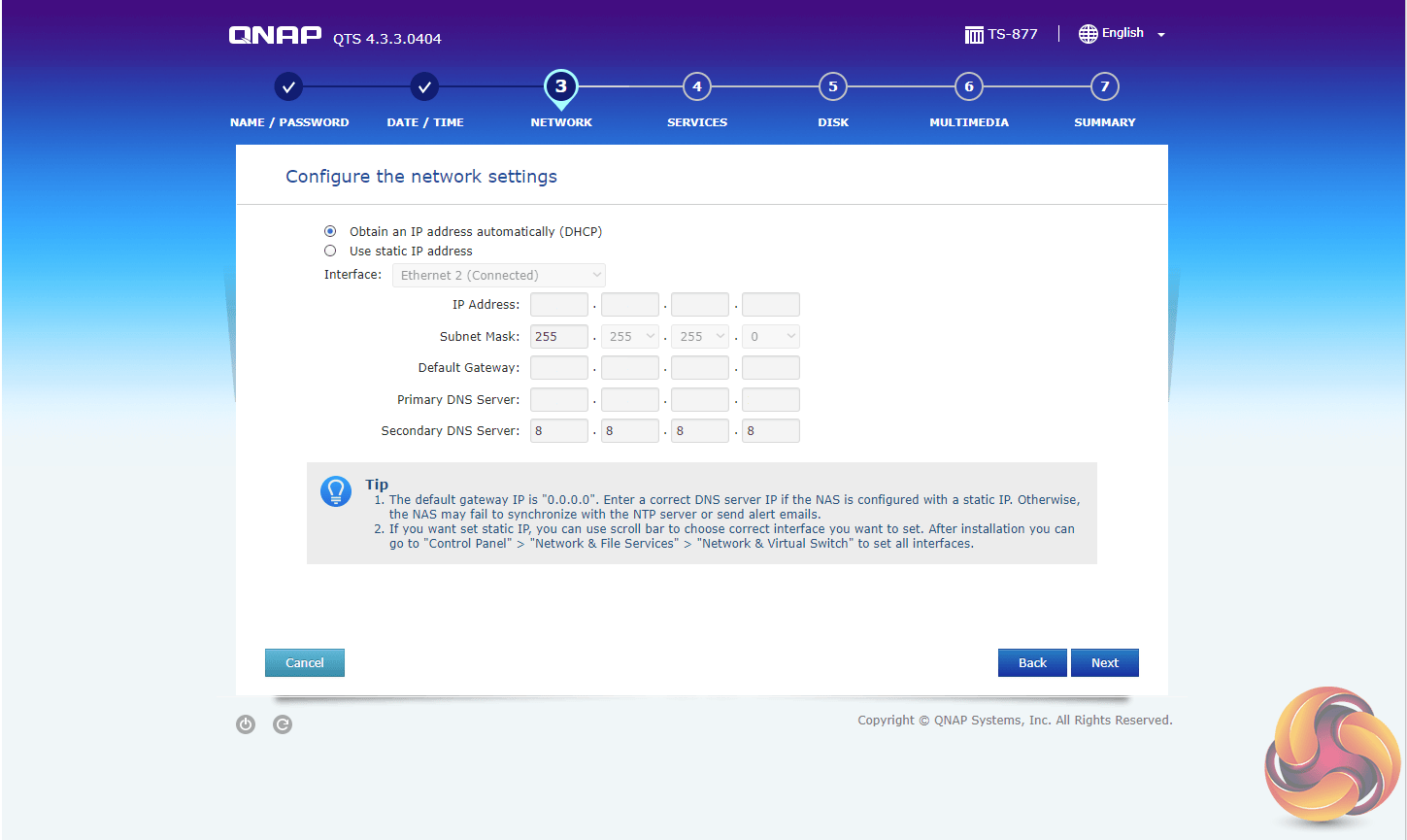Click the fourth IP Address octet field
The image size is (1407, 840).
click(x=771, y=305)
